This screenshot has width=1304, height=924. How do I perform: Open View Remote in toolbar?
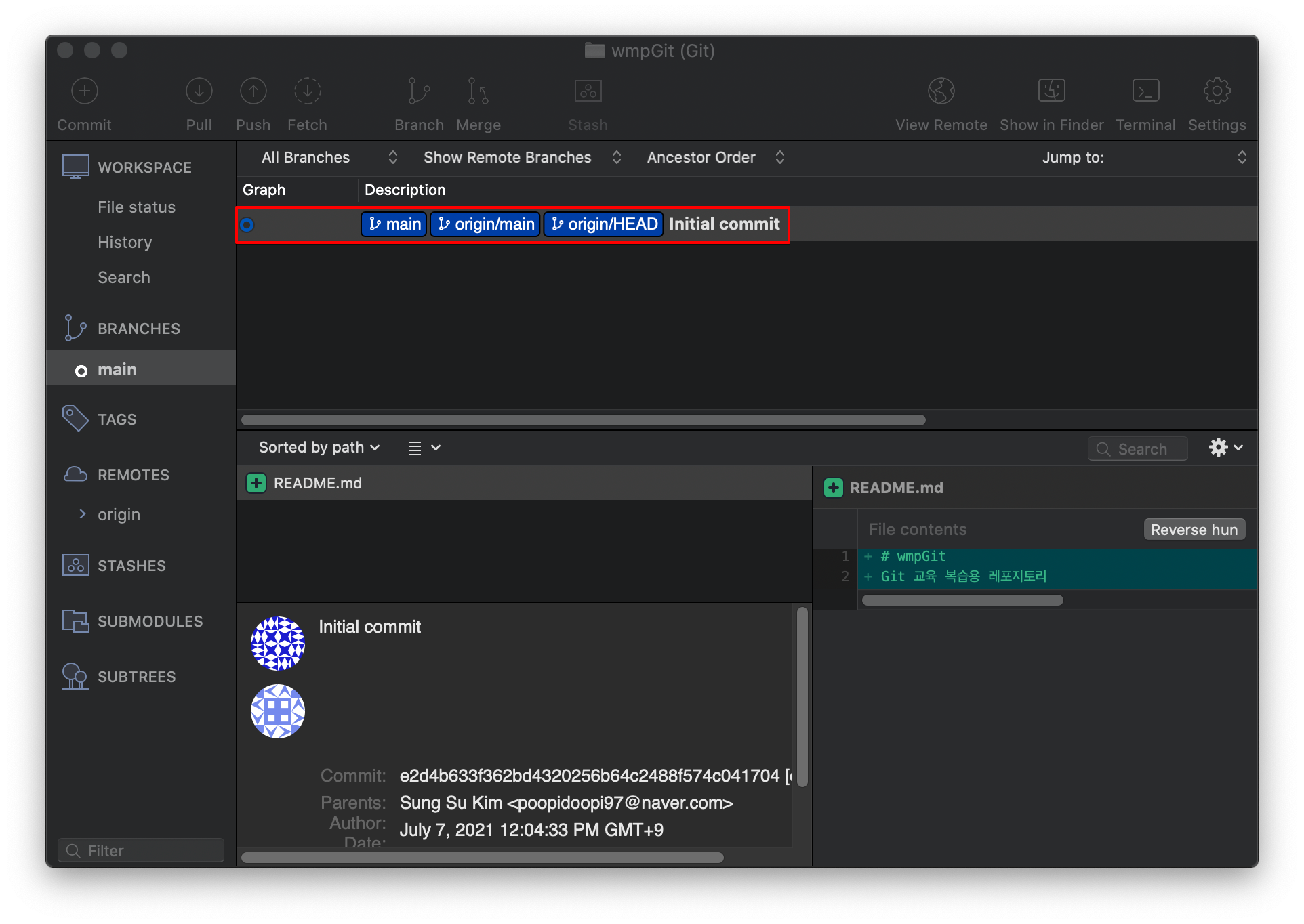(x=941, y=91)
